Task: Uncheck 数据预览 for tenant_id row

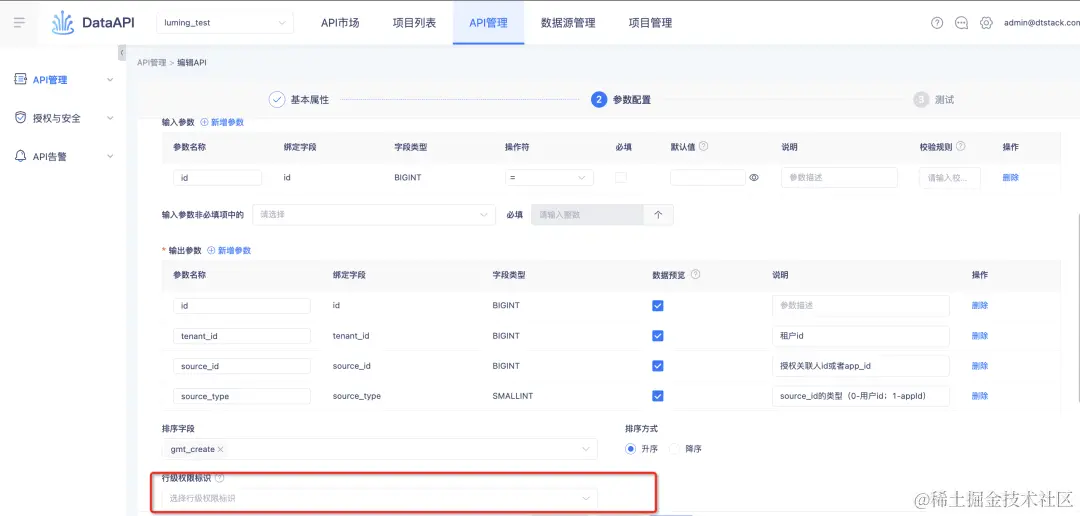Action: 658,336
